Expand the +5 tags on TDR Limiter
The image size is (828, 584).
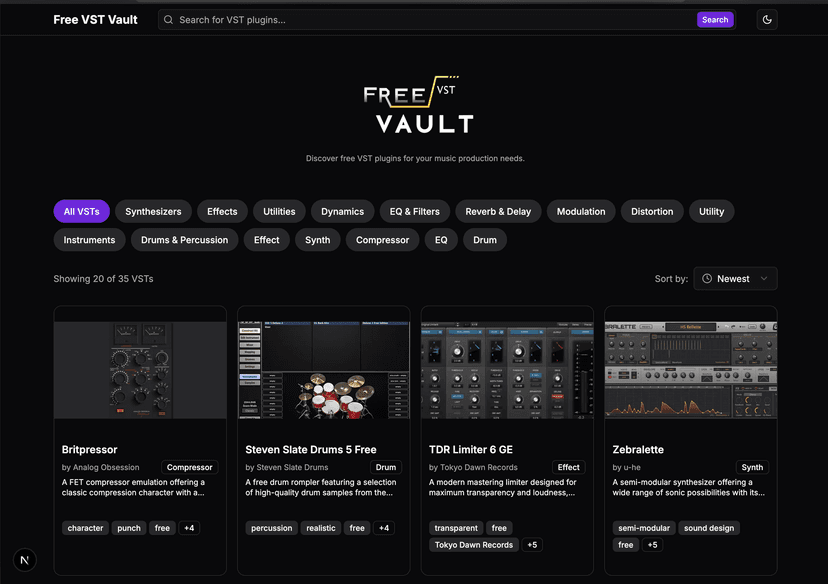532,545
